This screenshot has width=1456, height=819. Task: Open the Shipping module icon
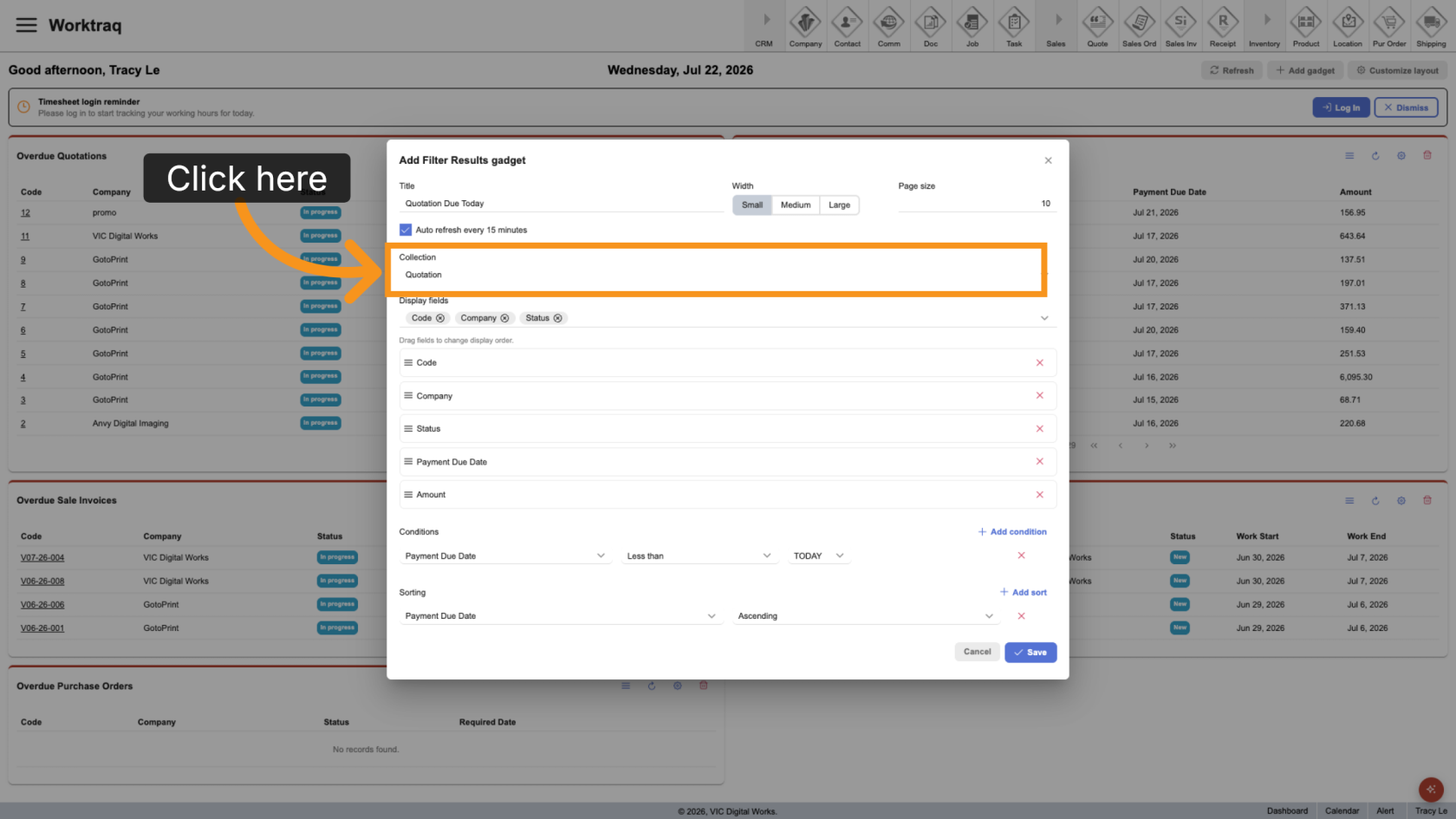[1431, 26]
